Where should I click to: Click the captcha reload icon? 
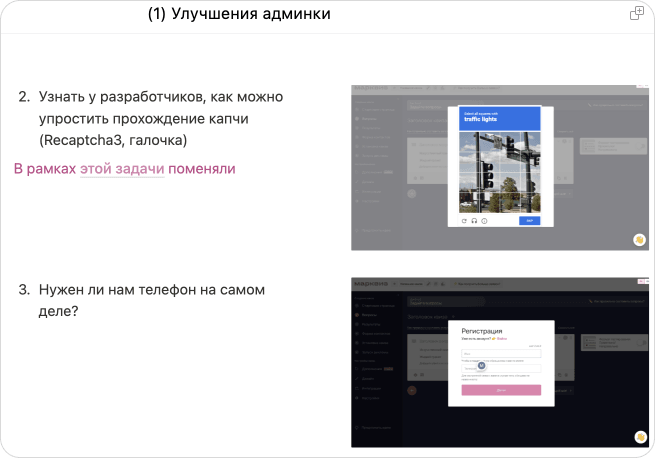pyautogui.click(x=464, y=221)
